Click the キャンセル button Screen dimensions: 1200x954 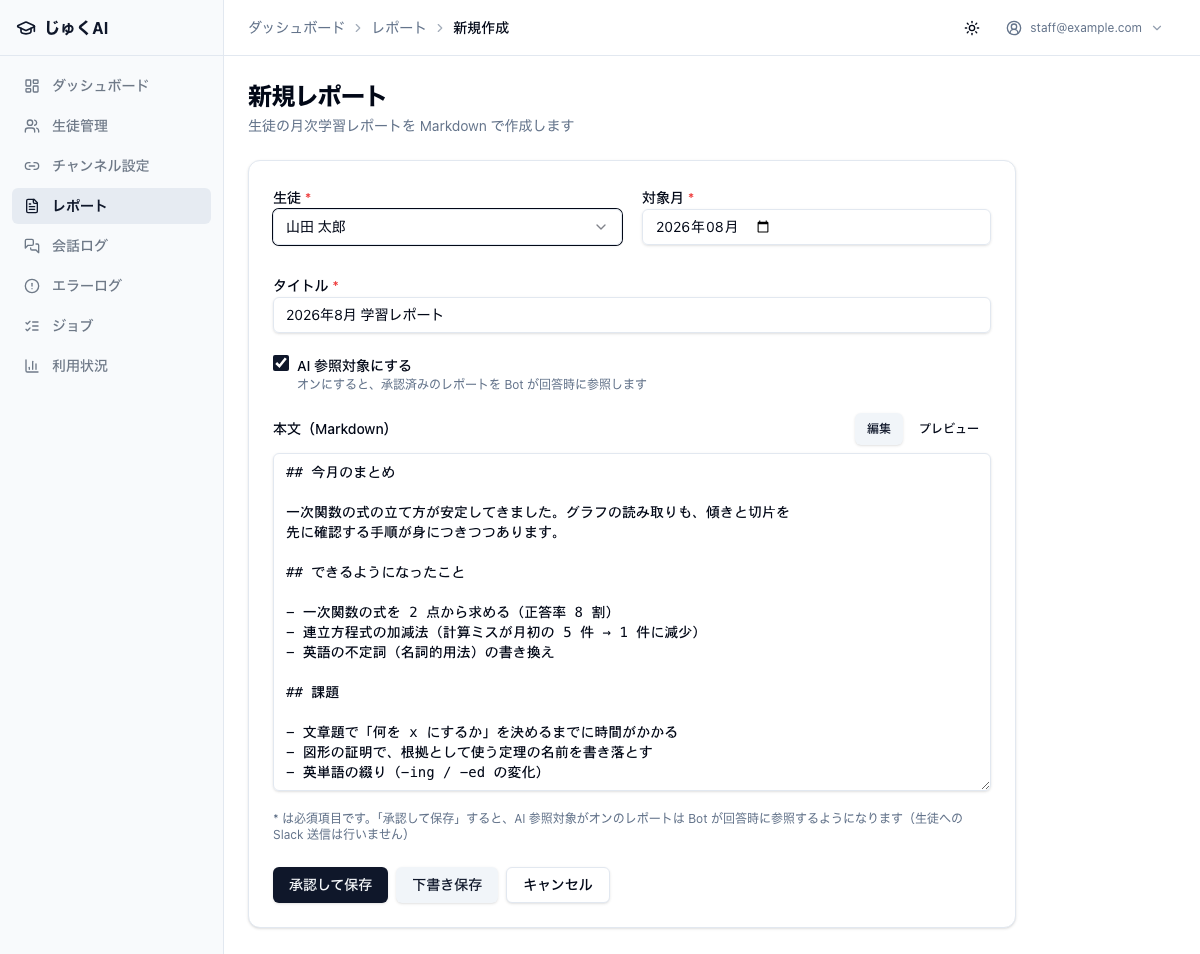(x=558, y=885)
